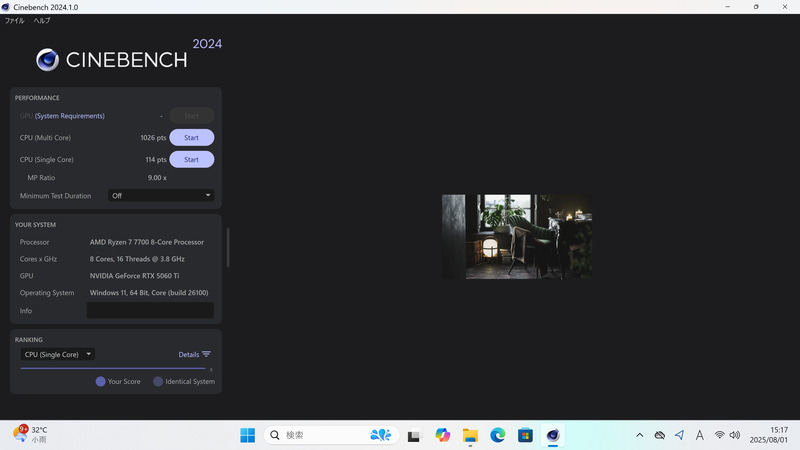Open the GPU System Requirements link
Viewport: 800px width, 450px height.
coord(69,116)
